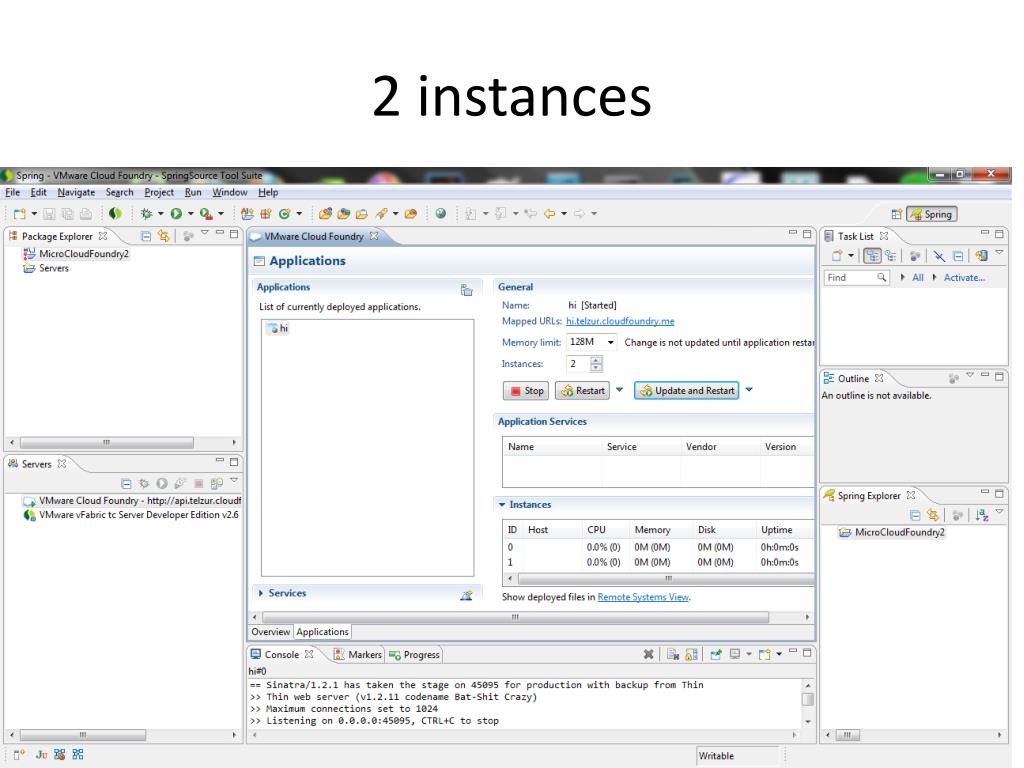Open the Package Explorer view menu triangle
The width and height of the screenshot is (1024, 768).
point(204,232)
